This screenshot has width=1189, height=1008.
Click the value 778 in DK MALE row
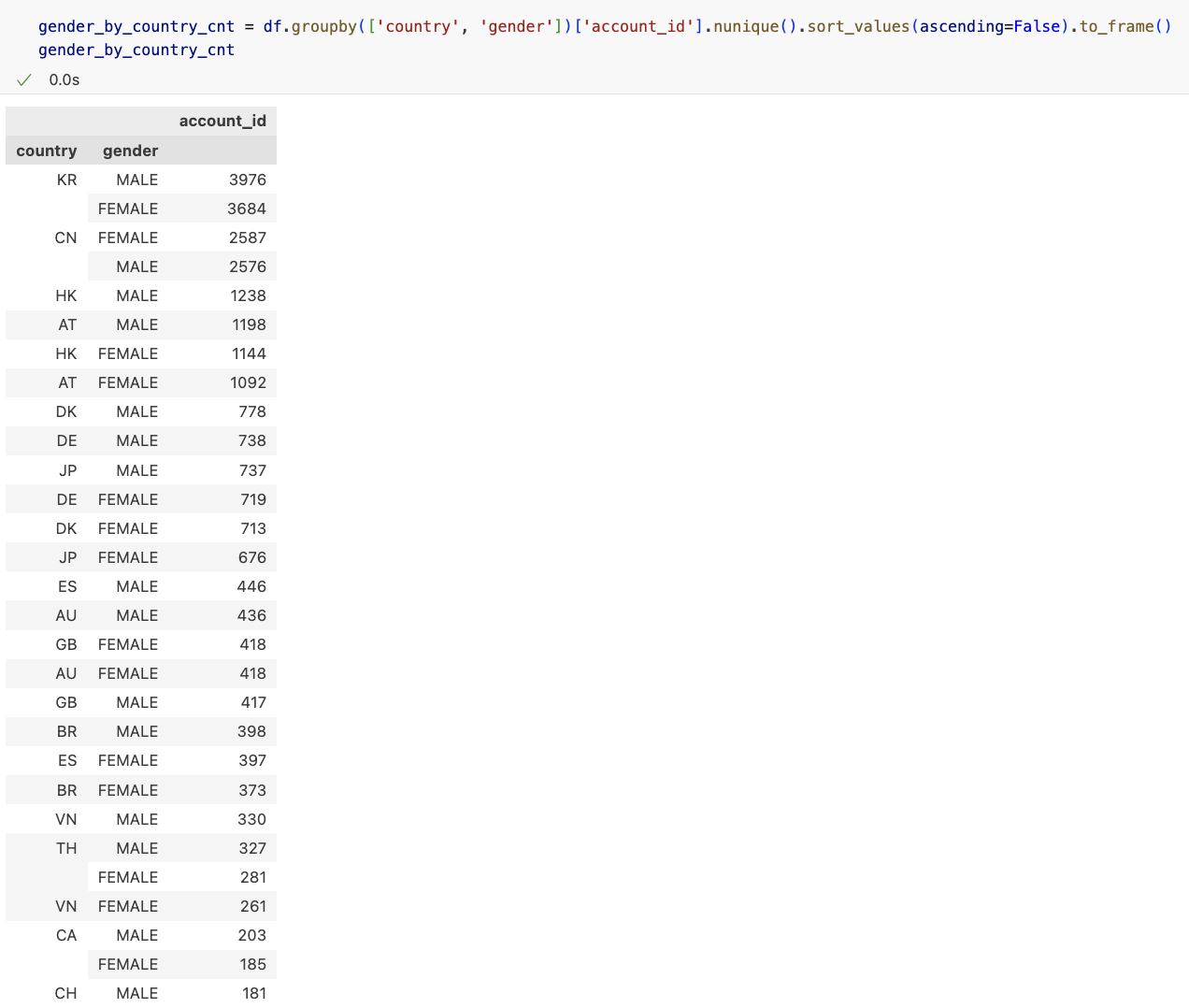[252, 411]
